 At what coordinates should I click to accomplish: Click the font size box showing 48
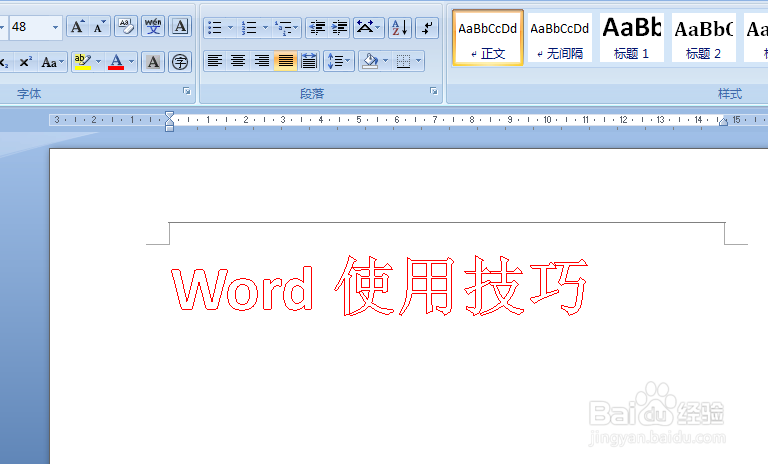click(30, 27)
